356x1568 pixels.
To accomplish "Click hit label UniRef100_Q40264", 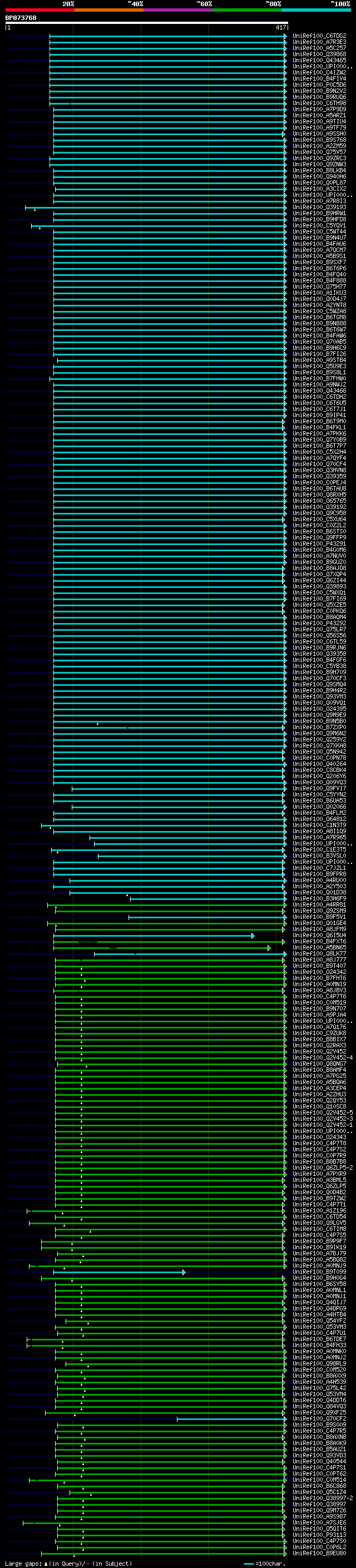I will (319, 764).
